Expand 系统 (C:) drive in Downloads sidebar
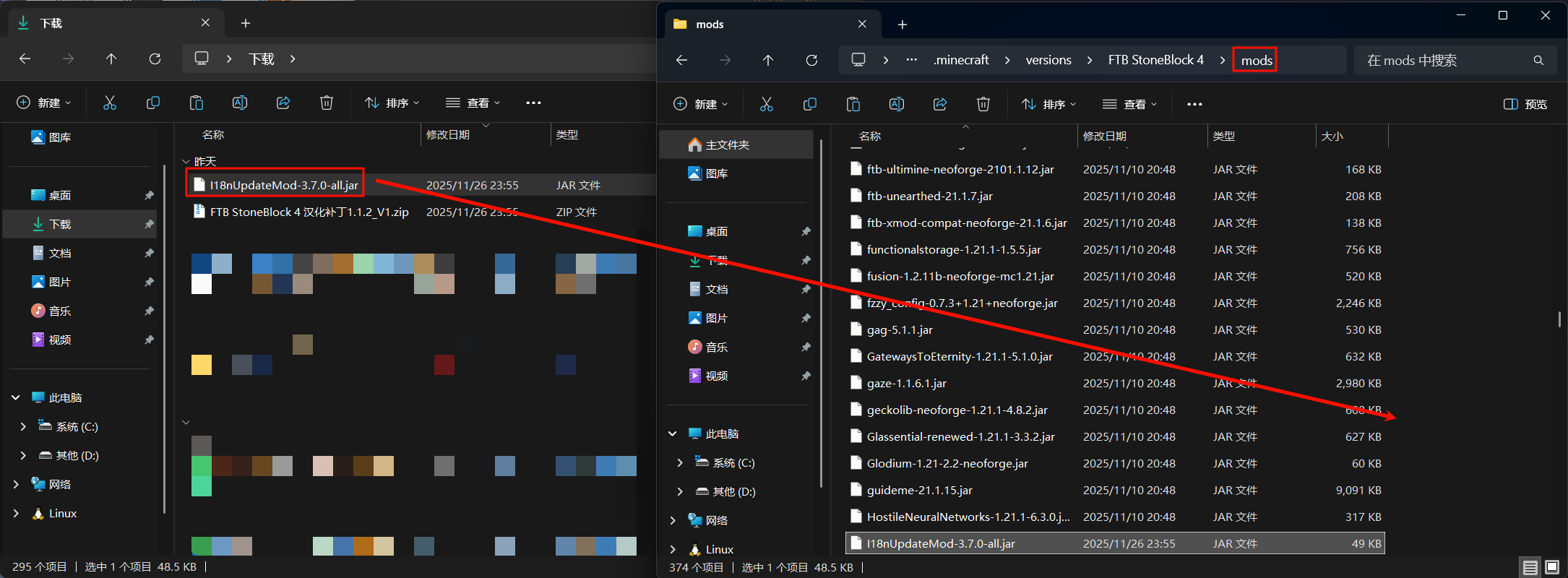This screenshot has height=578, width=1568. tap(23, 426)
